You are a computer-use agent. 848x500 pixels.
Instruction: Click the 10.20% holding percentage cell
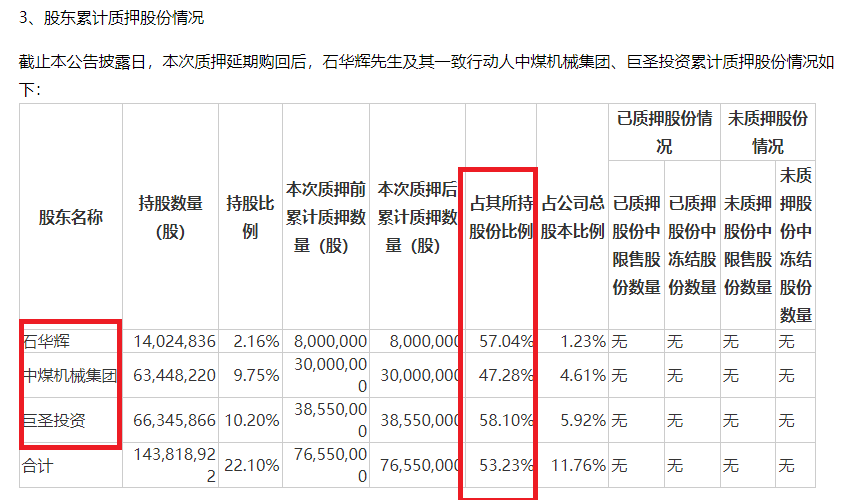(254, 421)
